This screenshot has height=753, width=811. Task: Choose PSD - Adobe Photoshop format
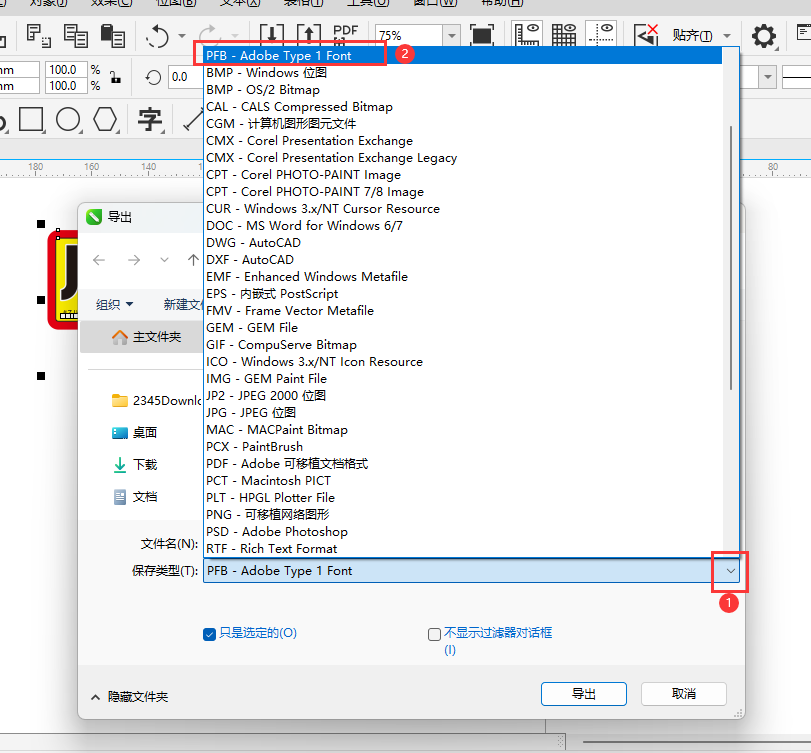tap(463, 532)
